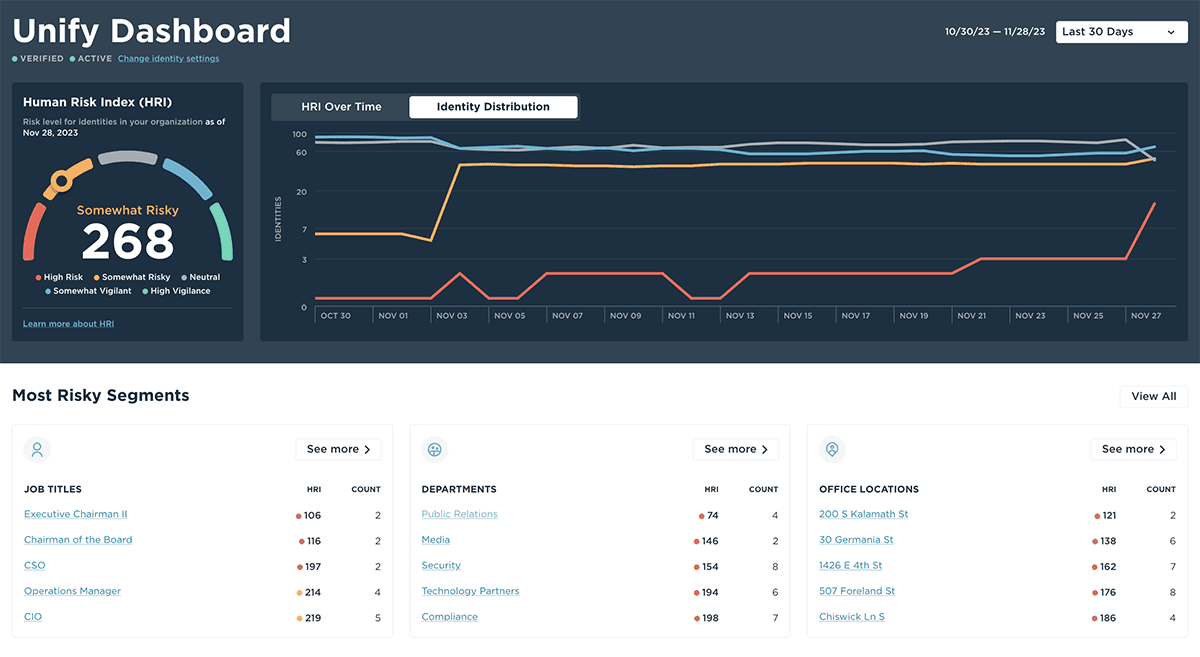Click the High Risk legend entry

60,277
